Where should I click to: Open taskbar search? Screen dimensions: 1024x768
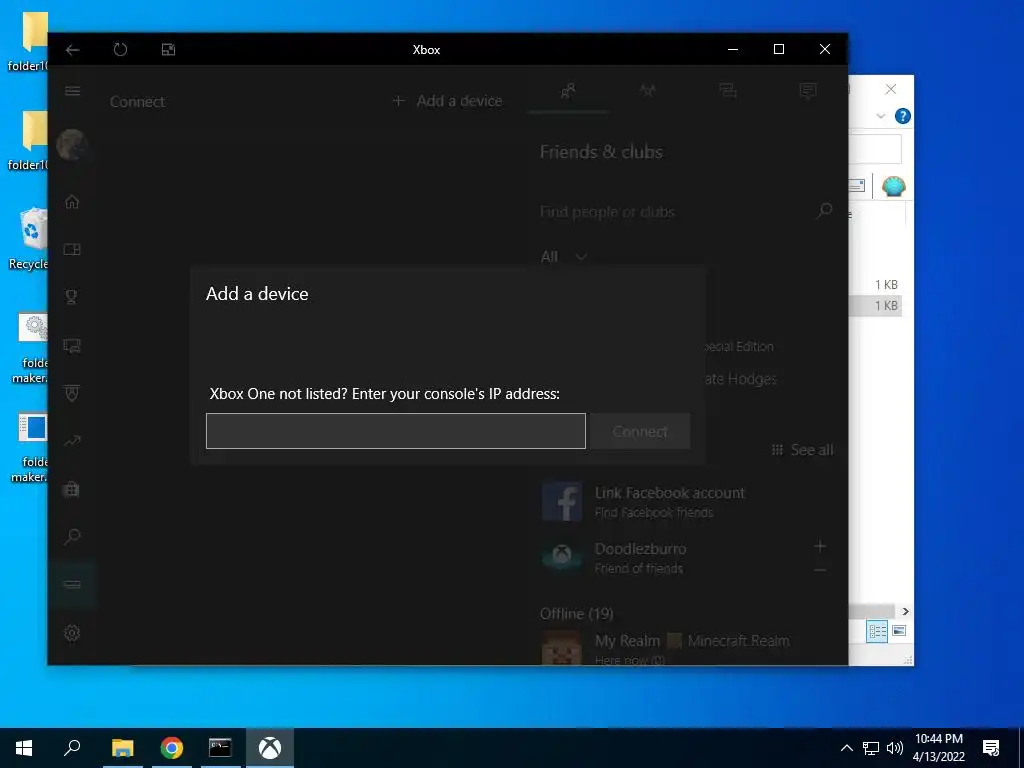pyautogui.click(x=72, y=748)
